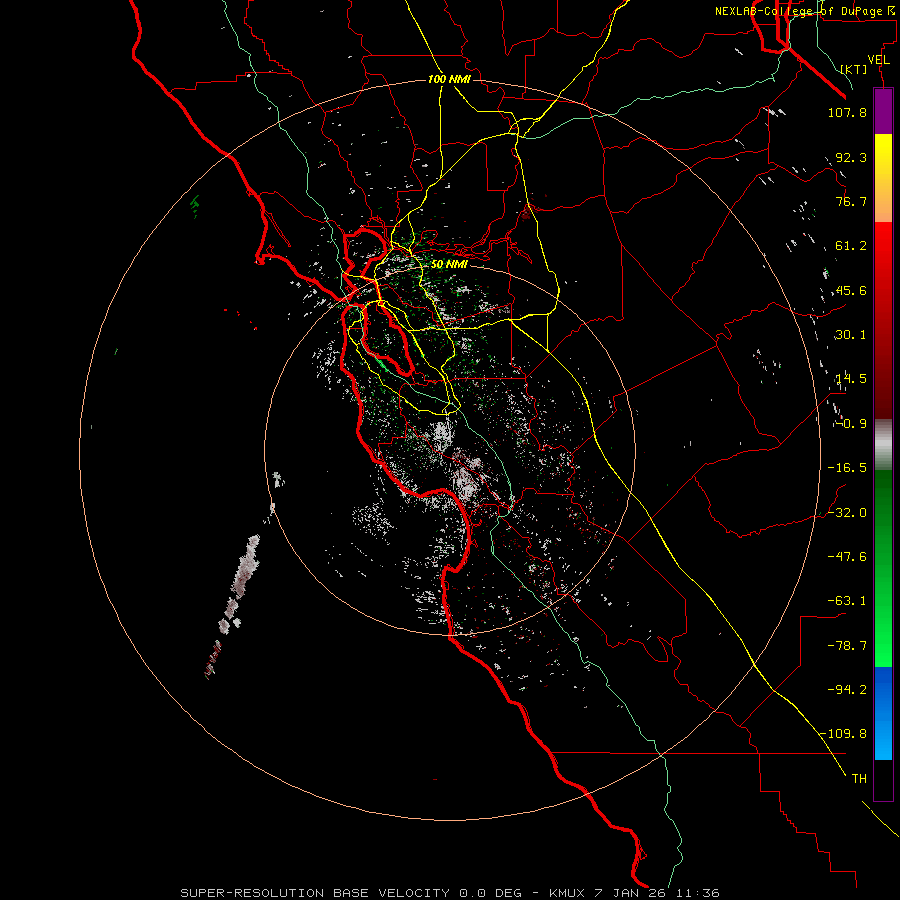Pick the gray near-zero segment of color bar

point(883,444)
